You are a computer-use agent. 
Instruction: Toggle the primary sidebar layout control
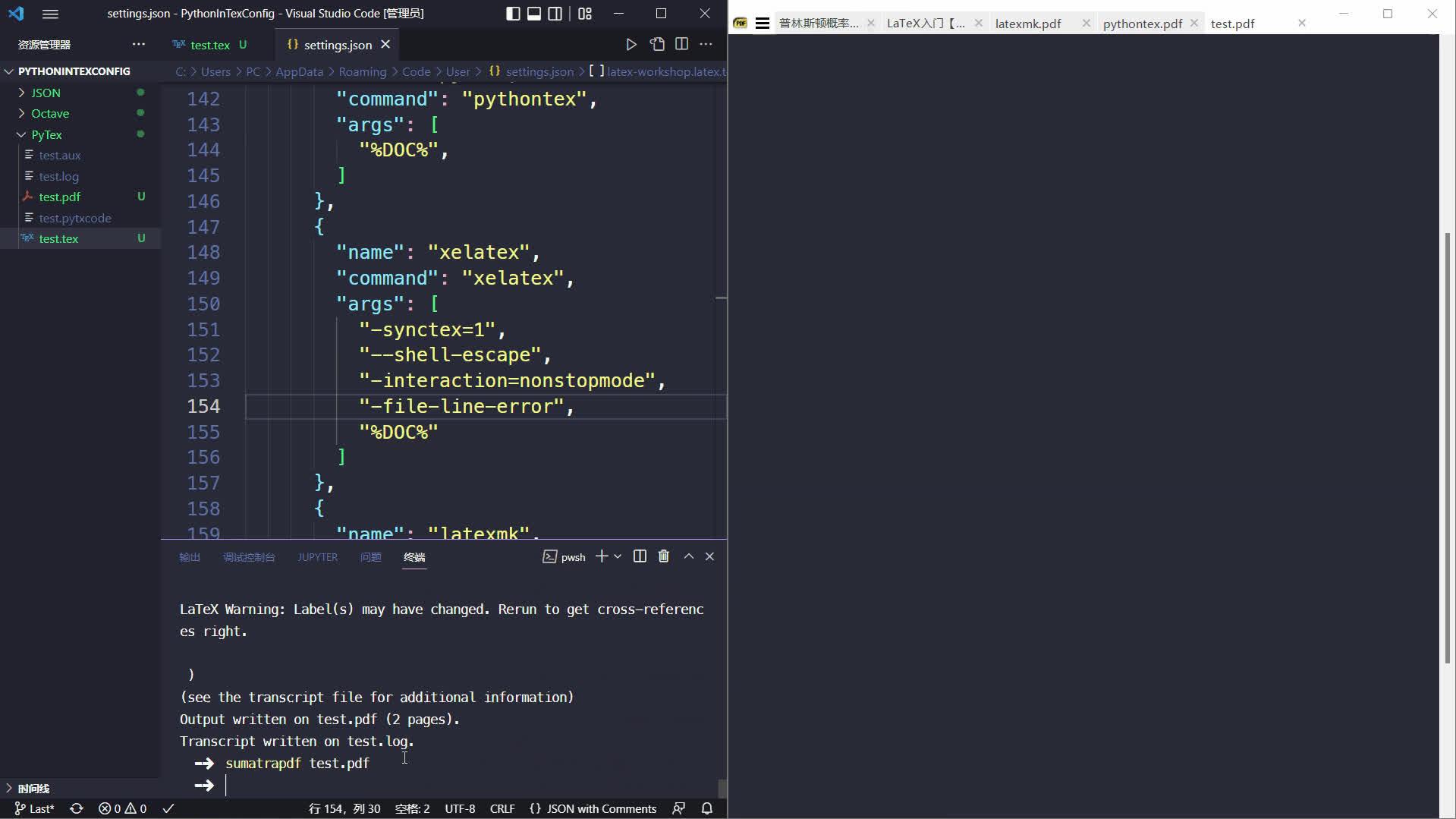tap(513, 14)
